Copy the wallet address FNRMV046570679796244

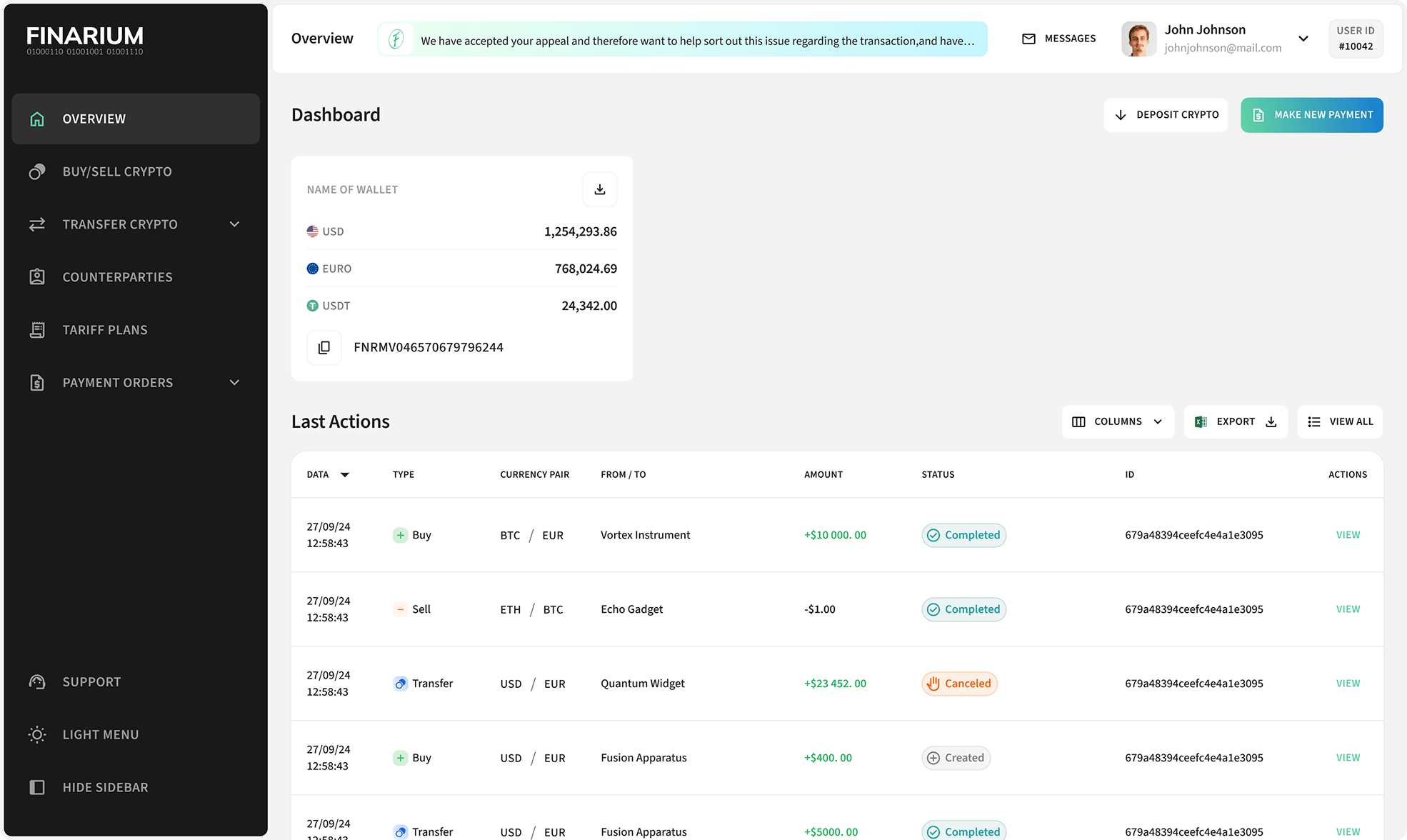(324, 347)
